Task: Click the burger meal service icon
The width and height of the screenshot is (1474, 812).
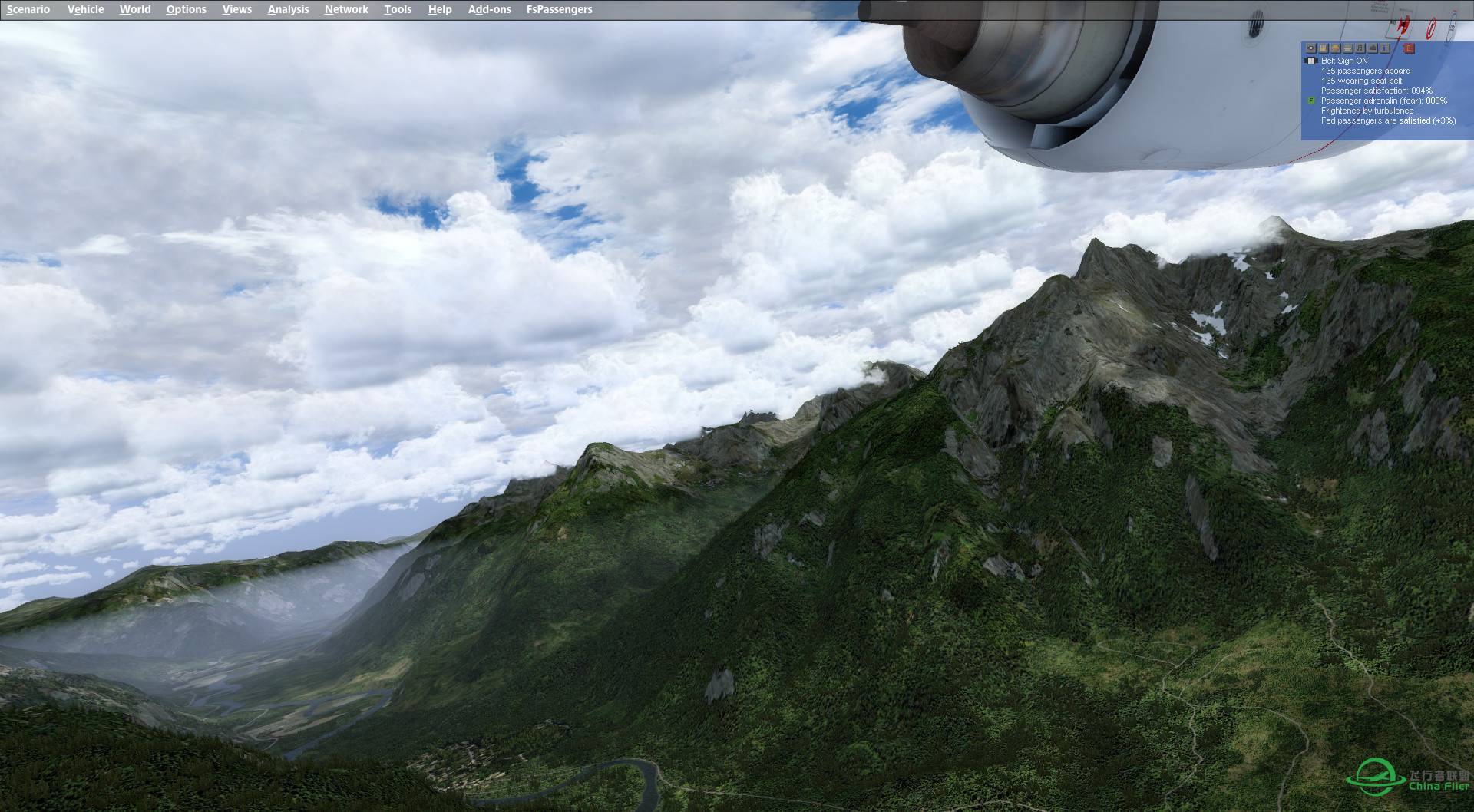Action: [x=1335, y=48]
